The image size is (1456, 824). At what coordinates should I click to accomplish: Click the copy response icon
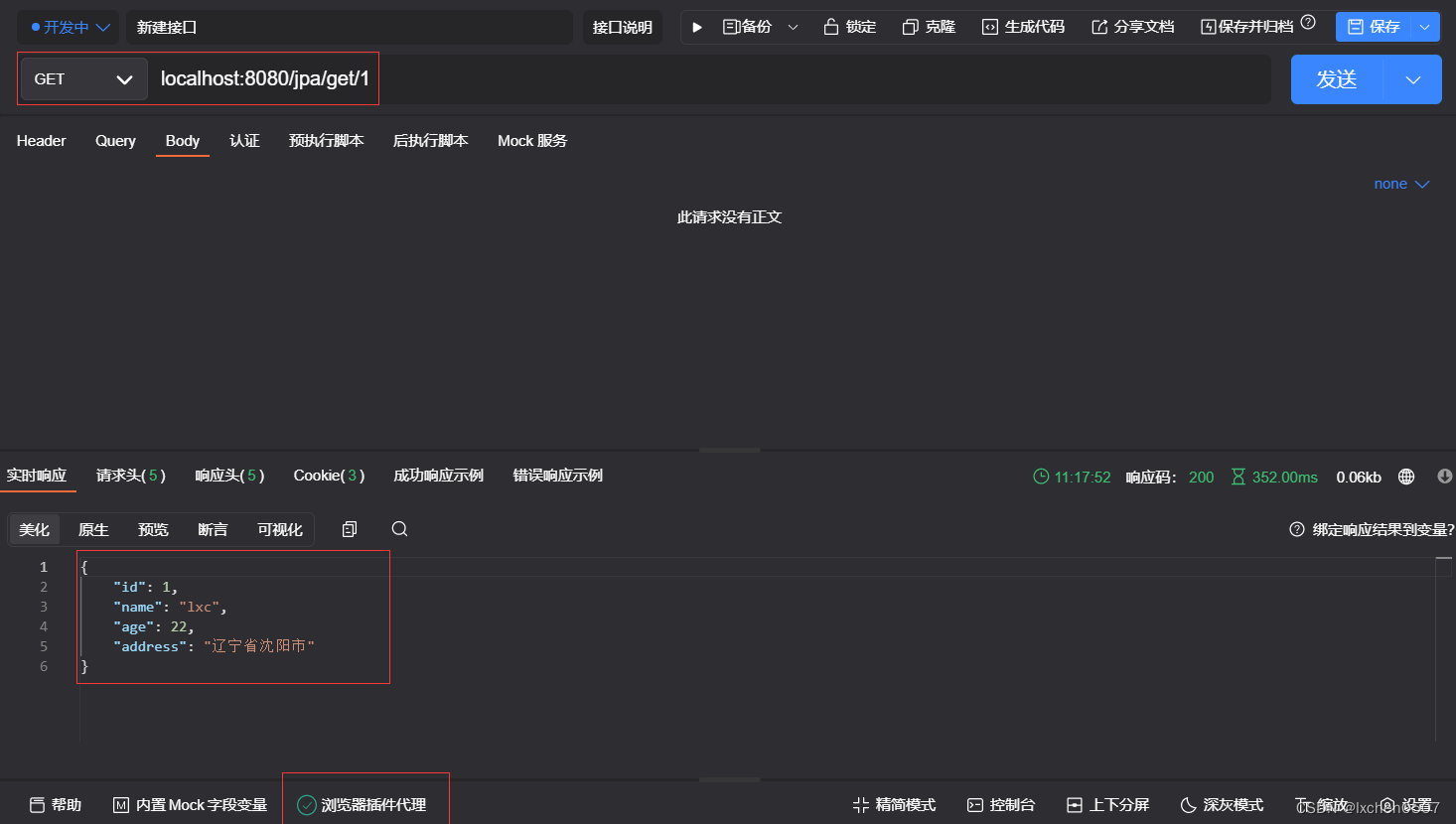pyautogui.click(x=350, y=529)
